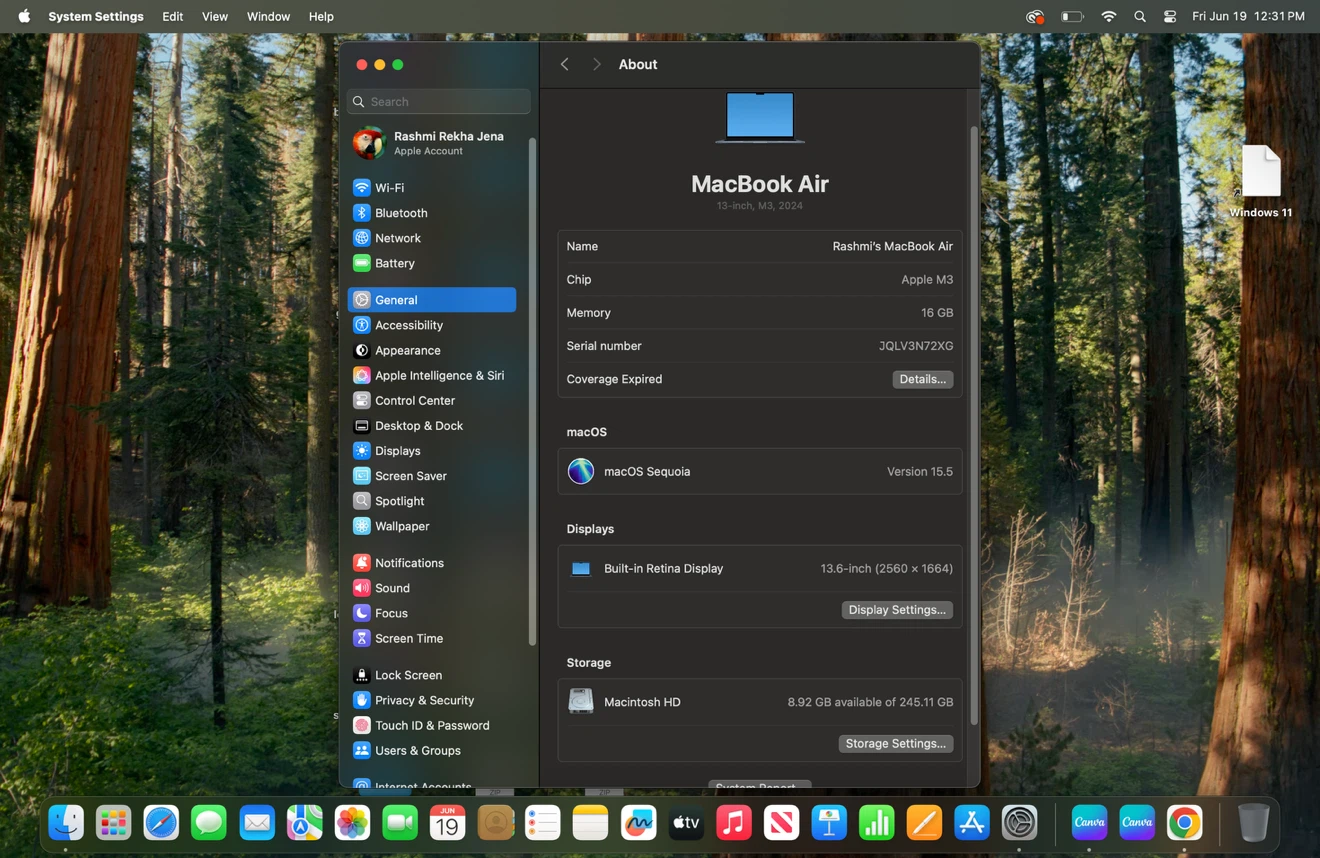Click the Apple M3 chip value
Screen dimensions: 1320x858
pyautogui.click(x=927, y=280)
